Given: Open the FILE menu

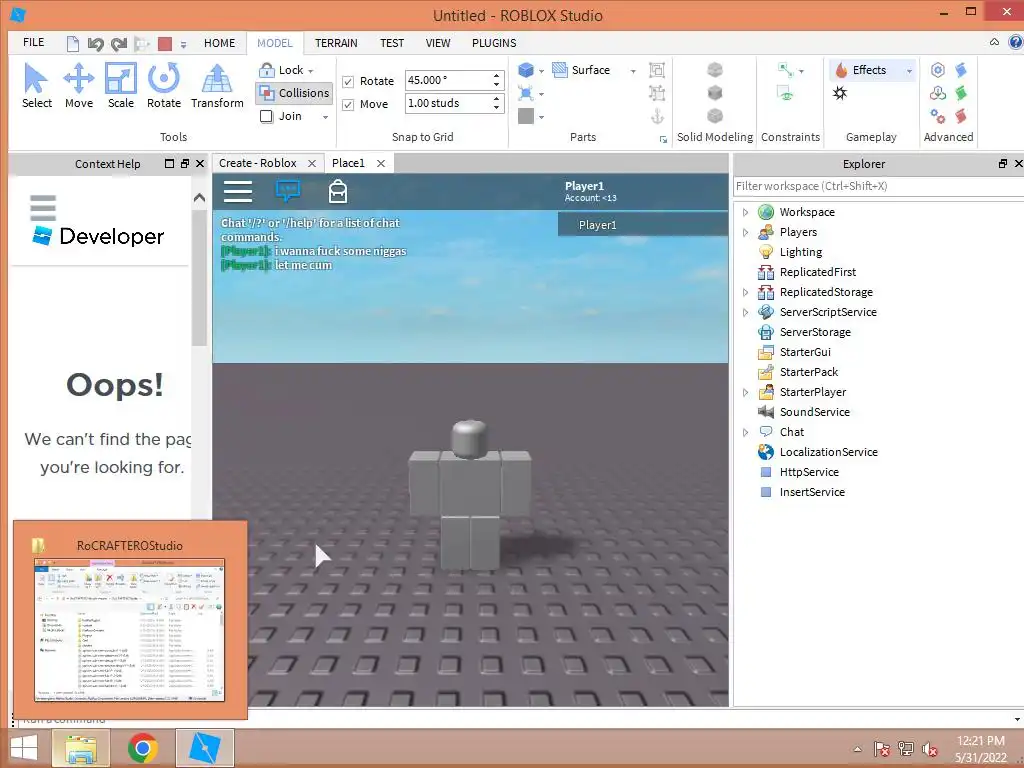Looking at the screenshot, I should pos(33,42).
